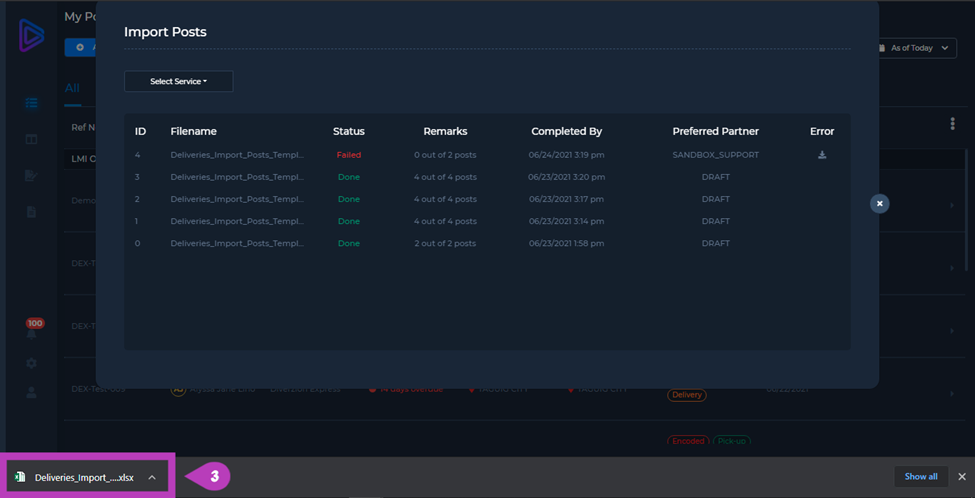This screenshot has height=498, width=975.
Task: Click the Excel file icon in downloads bar
Action: click(20, 477)
